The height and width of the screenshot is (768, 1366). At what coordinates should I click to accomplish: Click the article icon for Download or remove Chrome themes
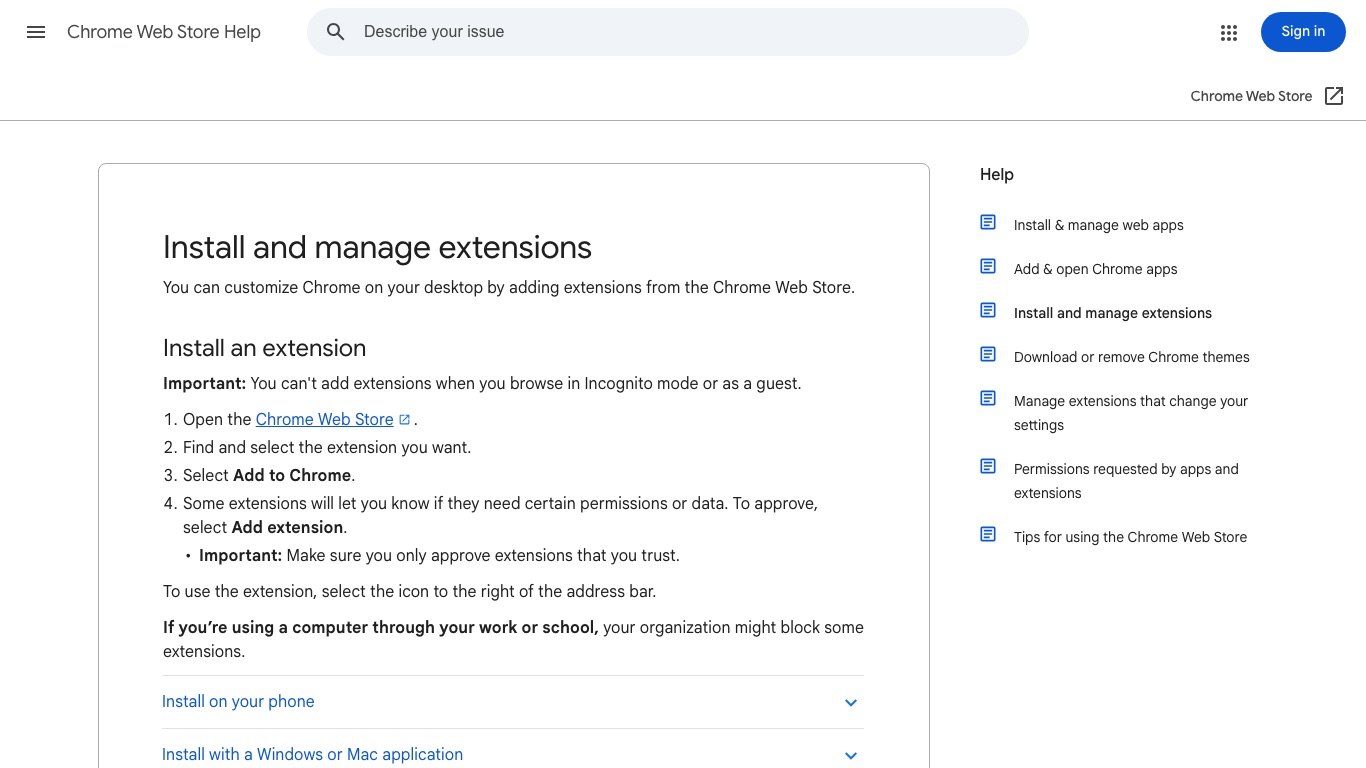(988, 354)
